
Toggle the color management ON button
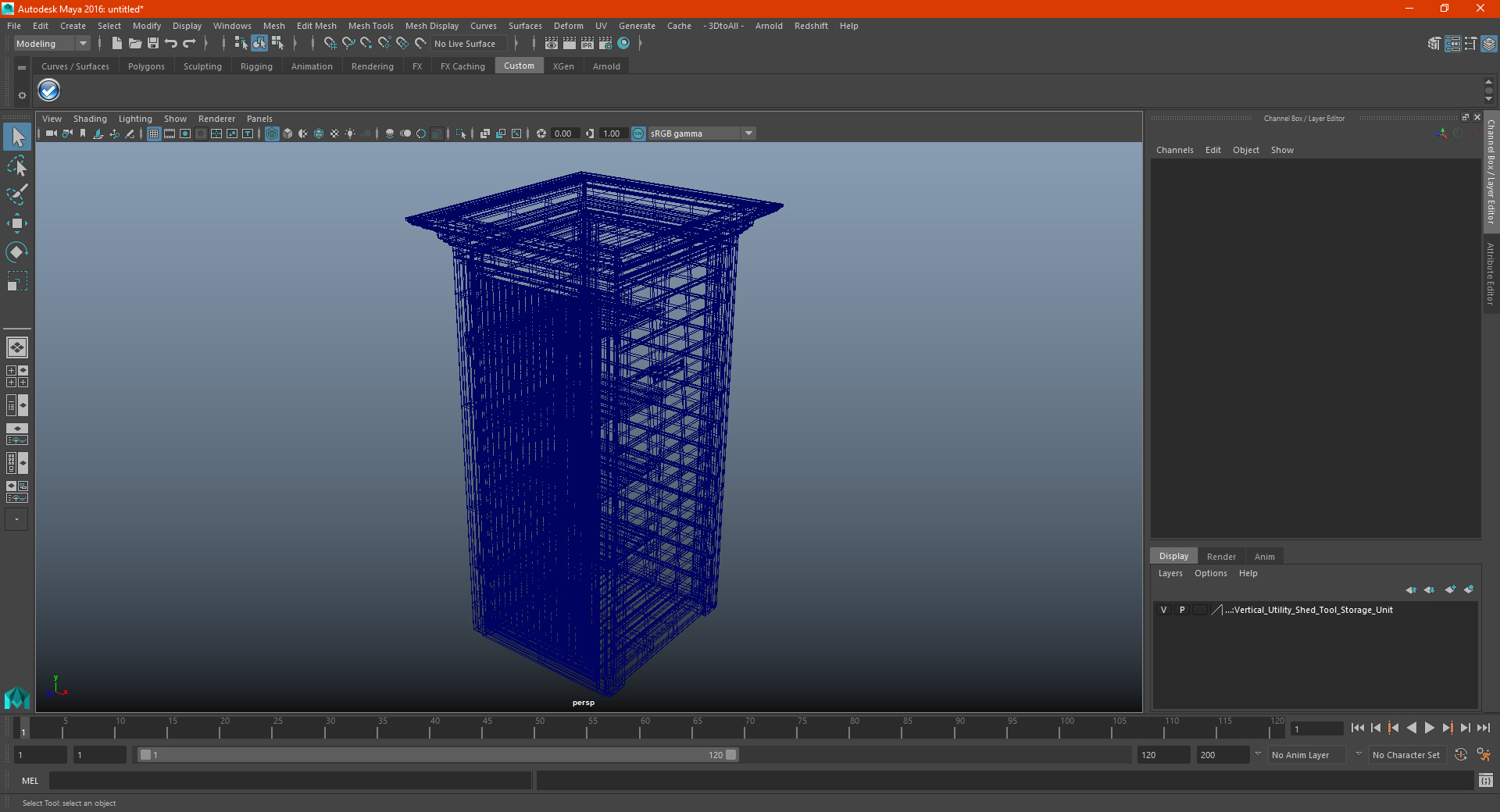click(x=638, y=134)
